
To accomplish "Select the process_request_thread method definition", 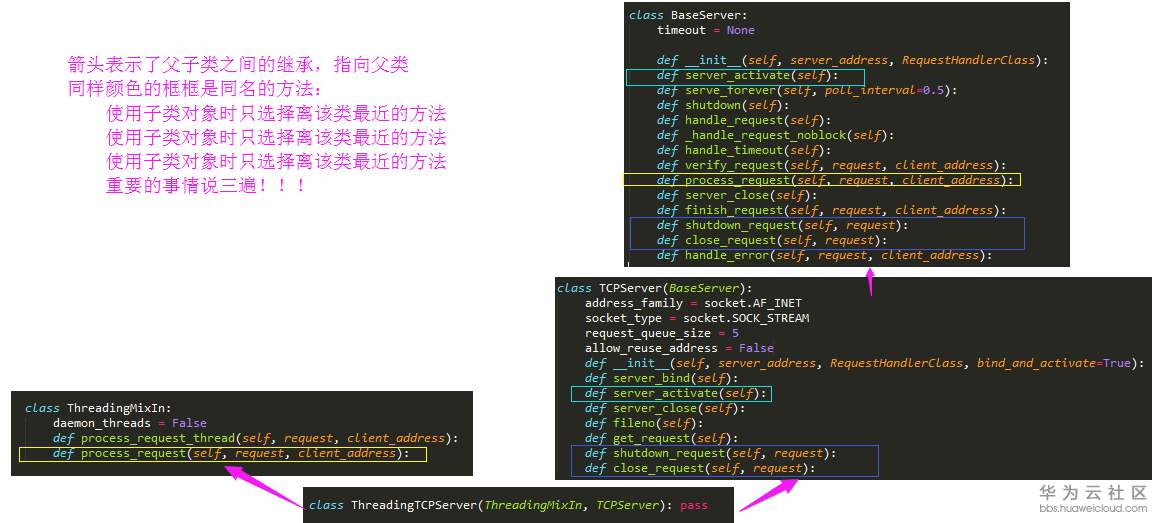I will pyautogui.click(x=255, y=438).
